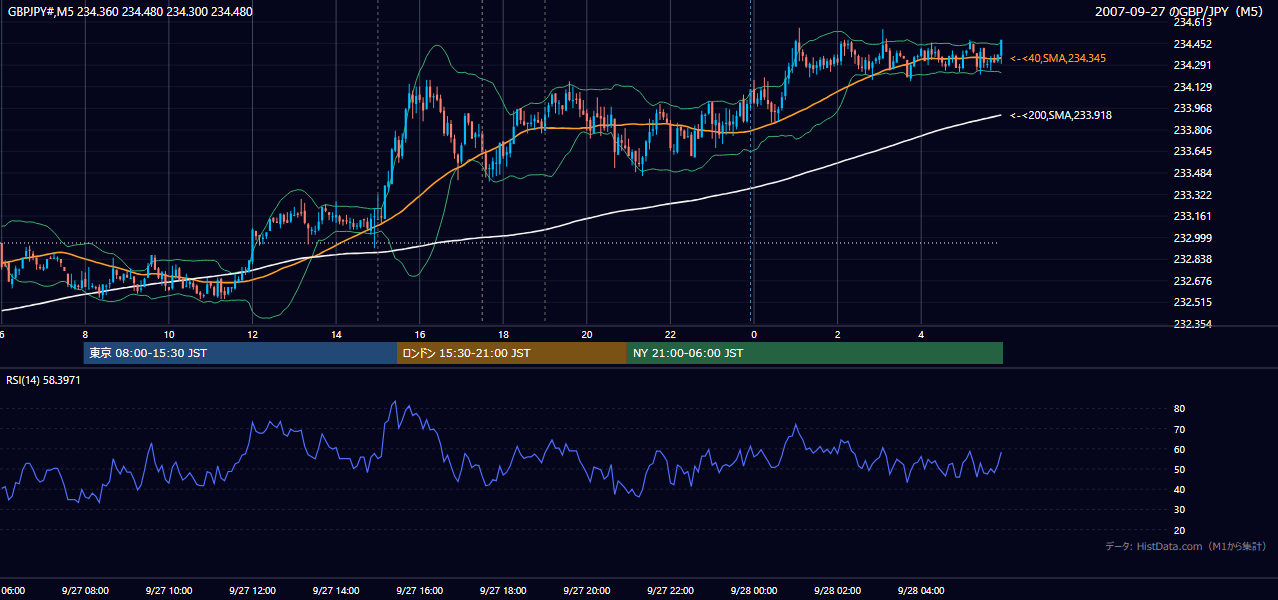Click the 9/28 02:00 time label
Image resolution: width=1278 pixels, height=600 pixels.
pyautogui.click(x=837, y=590)
